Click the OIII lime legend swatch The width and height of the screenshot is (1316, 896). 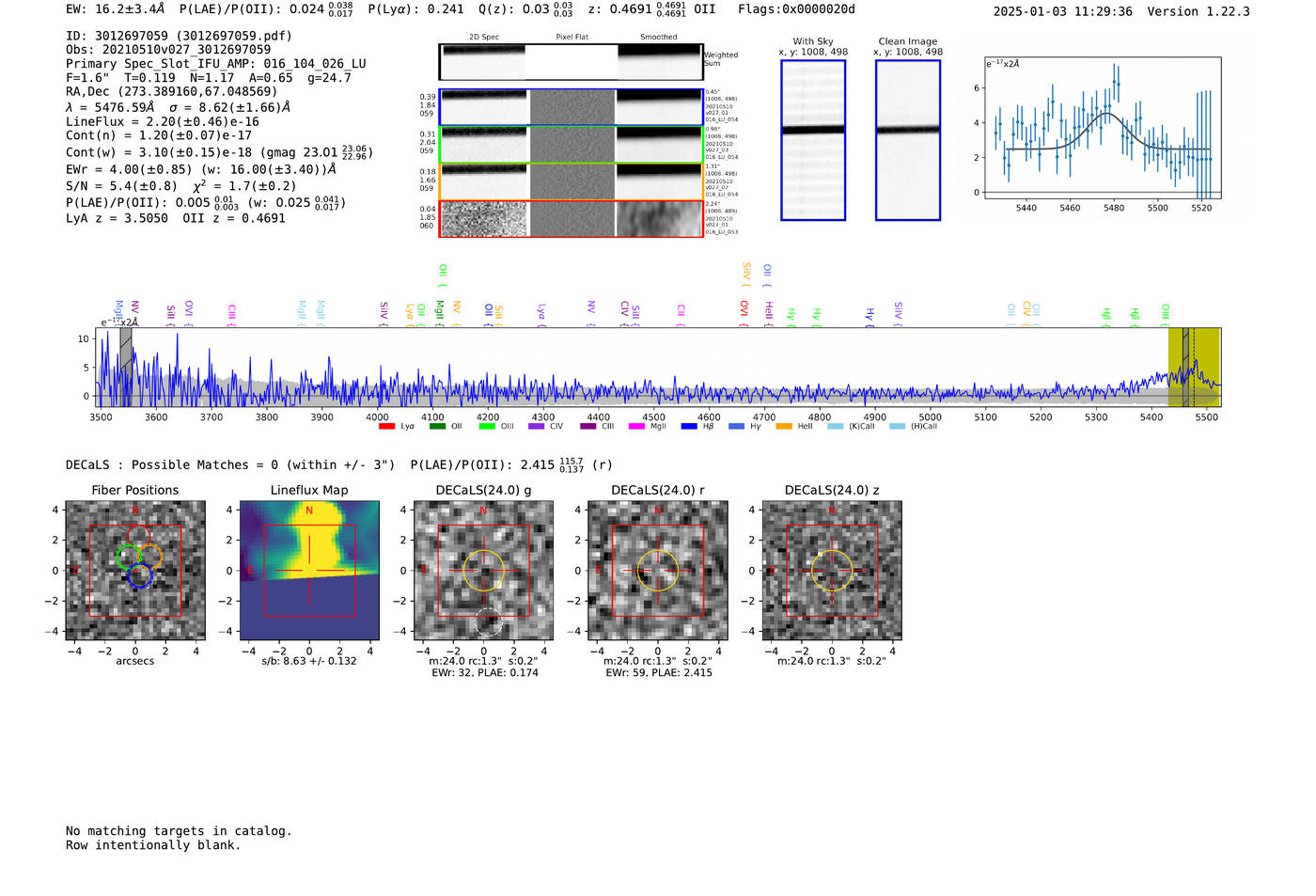tap(487, 426)
